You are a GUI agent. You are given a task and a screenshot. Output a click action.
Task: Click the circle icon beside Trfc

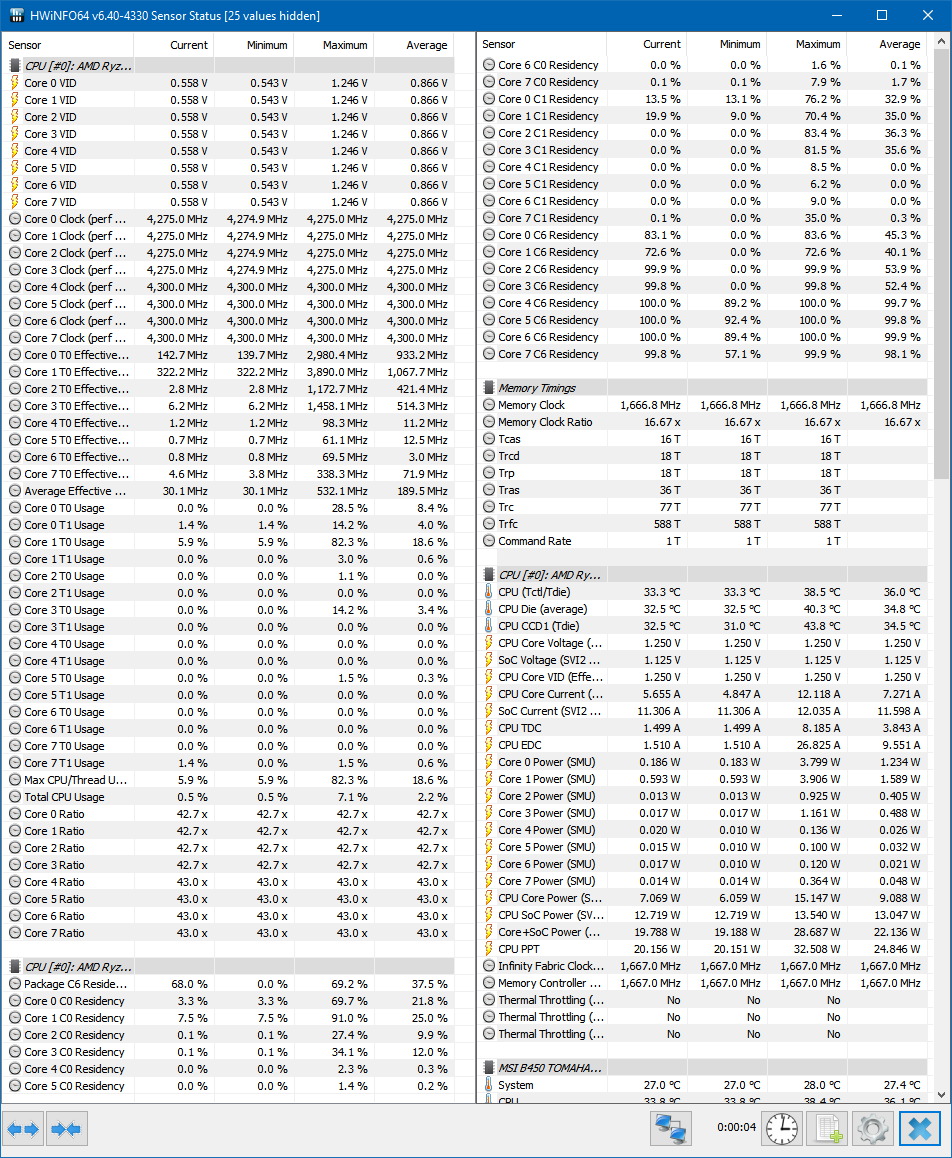click(488, 524)
